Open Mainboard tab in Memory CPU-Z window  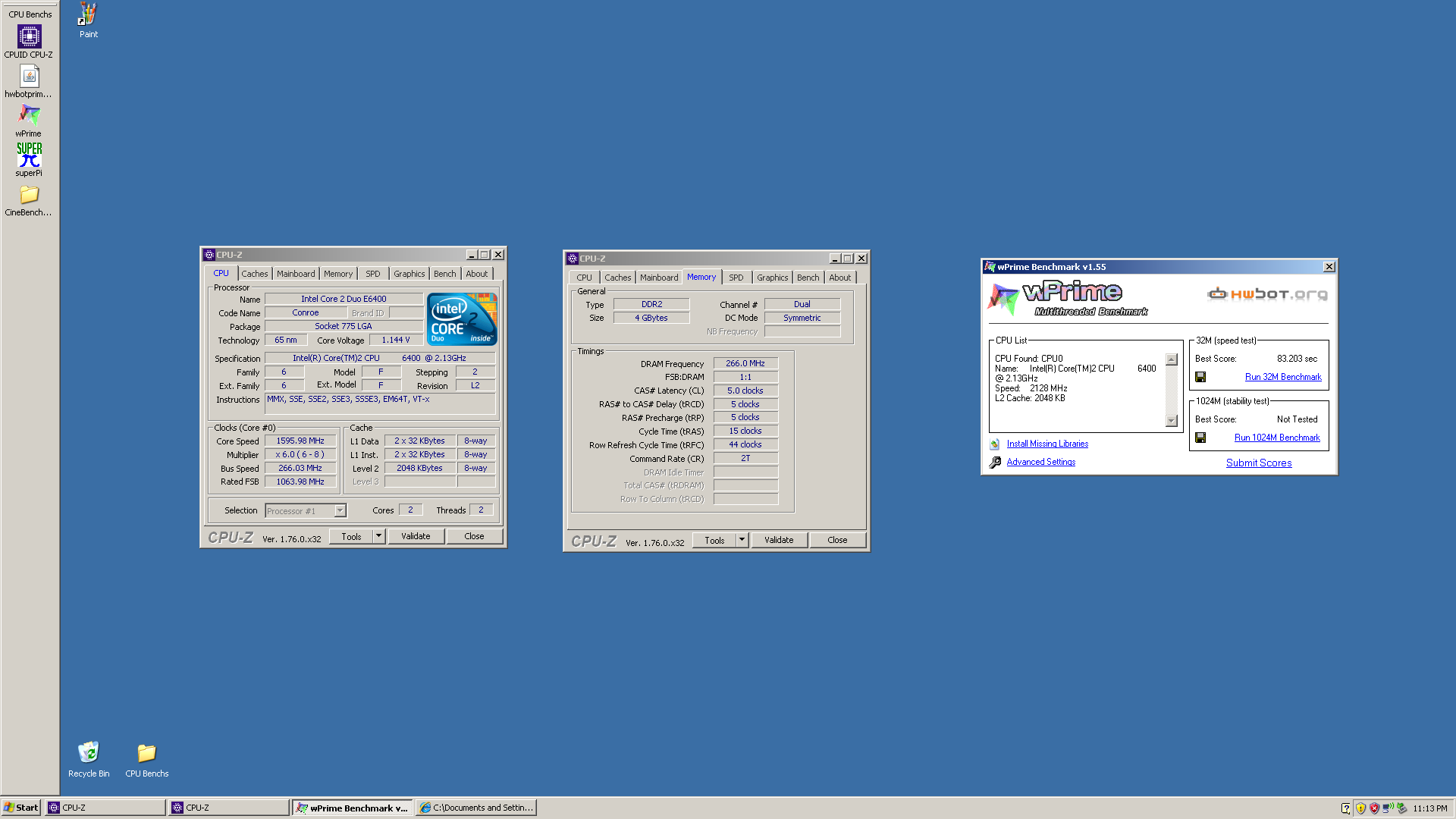click(x=659, y=278)
